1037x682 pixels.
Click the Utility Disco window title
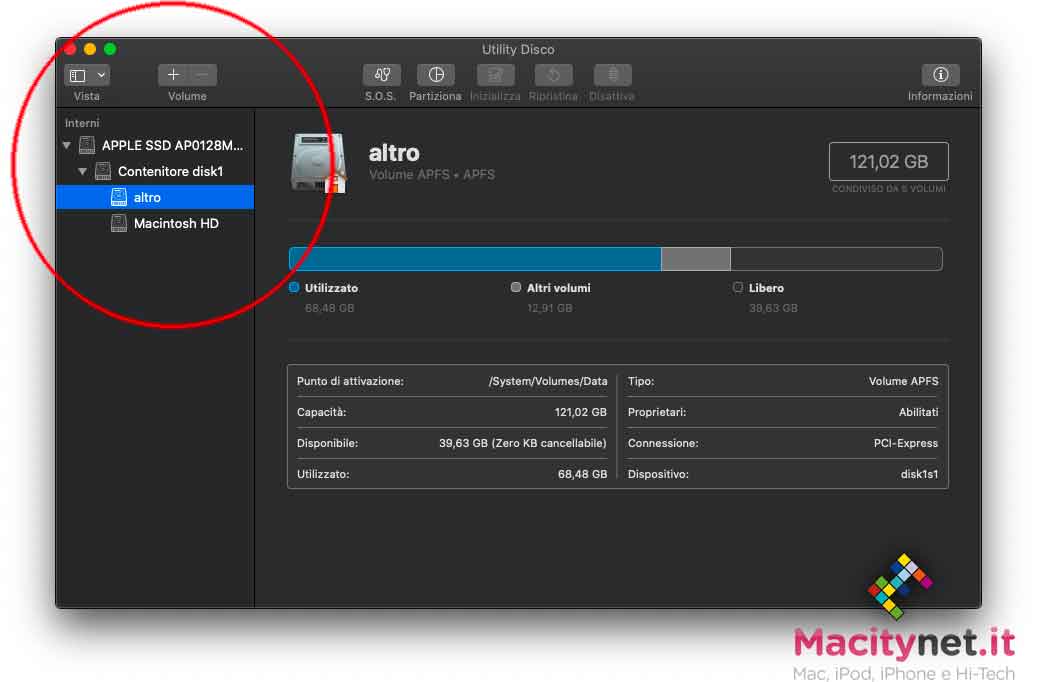(x=518, y=50)
